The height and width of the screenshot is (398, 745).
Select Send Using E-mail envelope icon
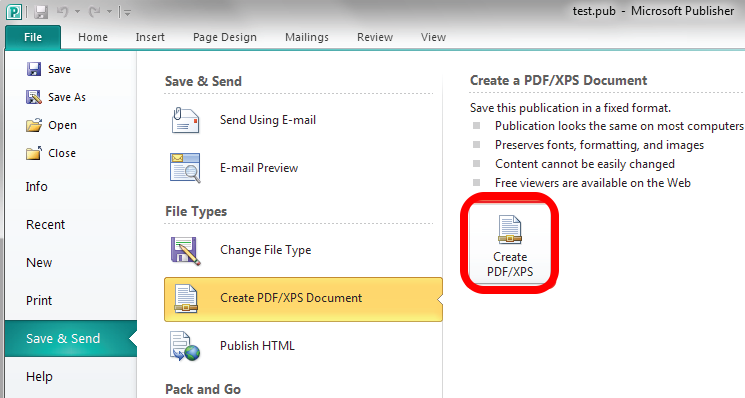(x=185, y=120)
